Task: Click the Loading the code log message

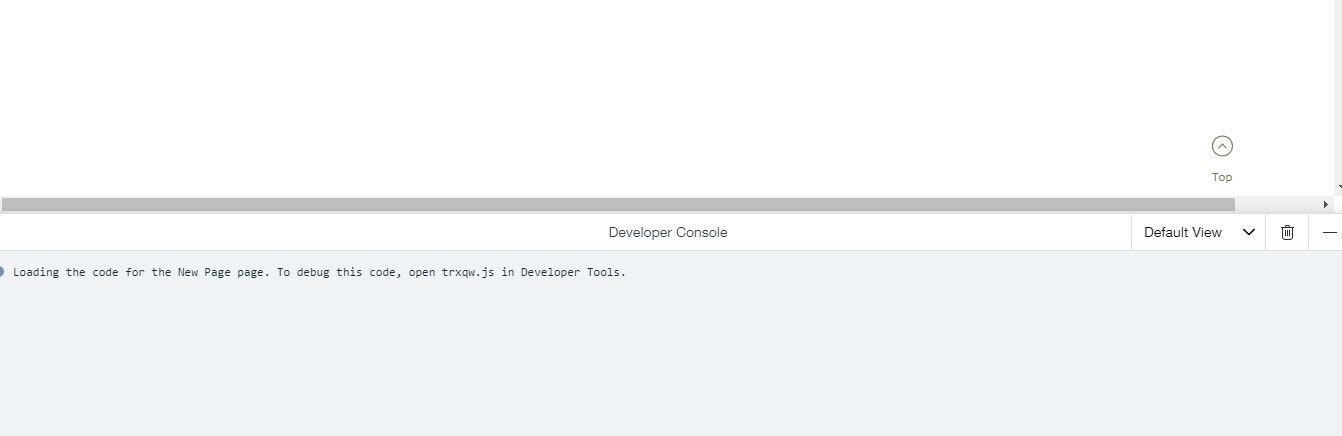Action: pos(320,272)
